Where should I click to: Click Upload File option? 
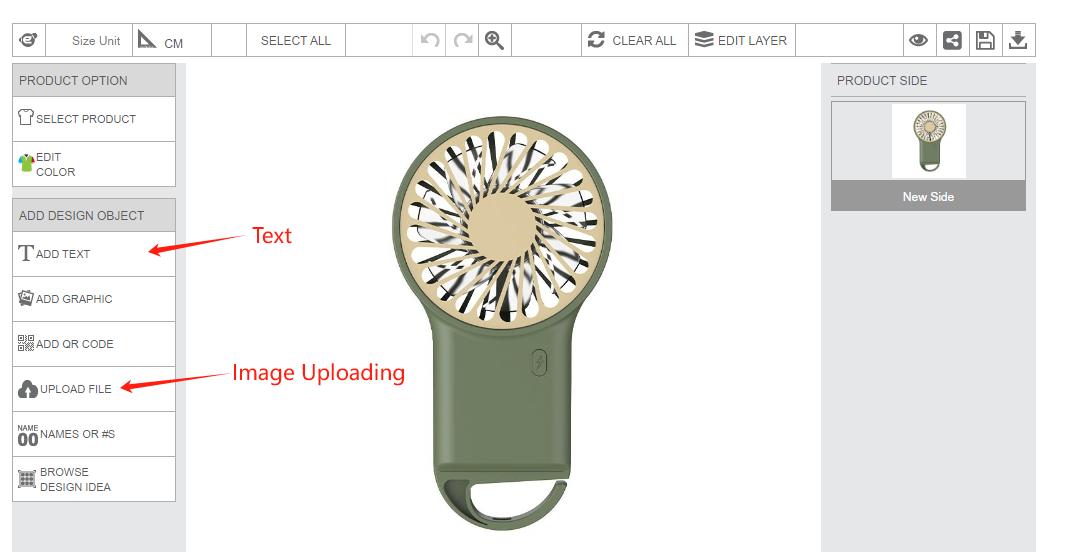(94, 389)
